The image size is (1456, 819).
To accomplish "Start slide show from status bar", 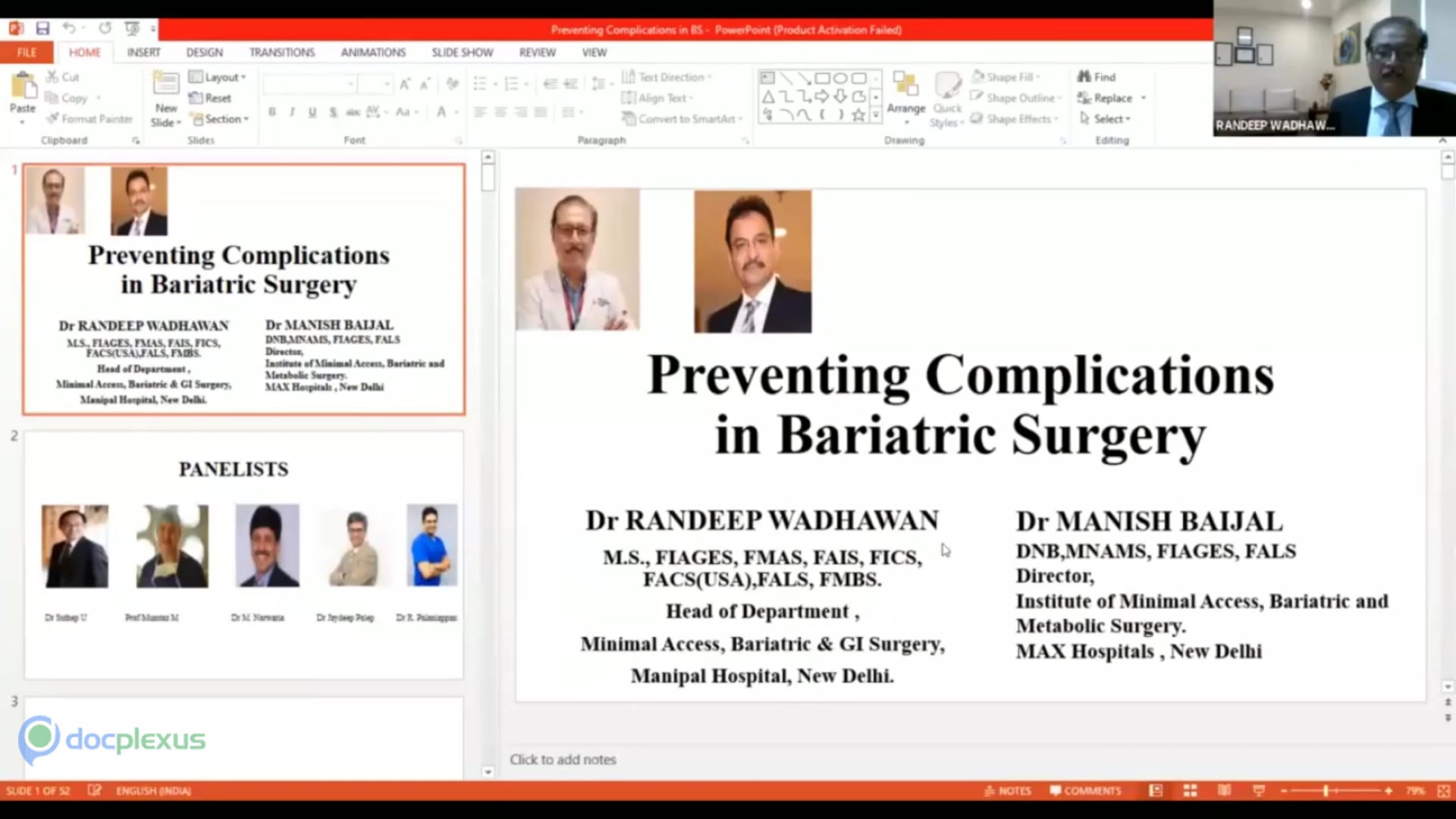I will click(1259, 791).
